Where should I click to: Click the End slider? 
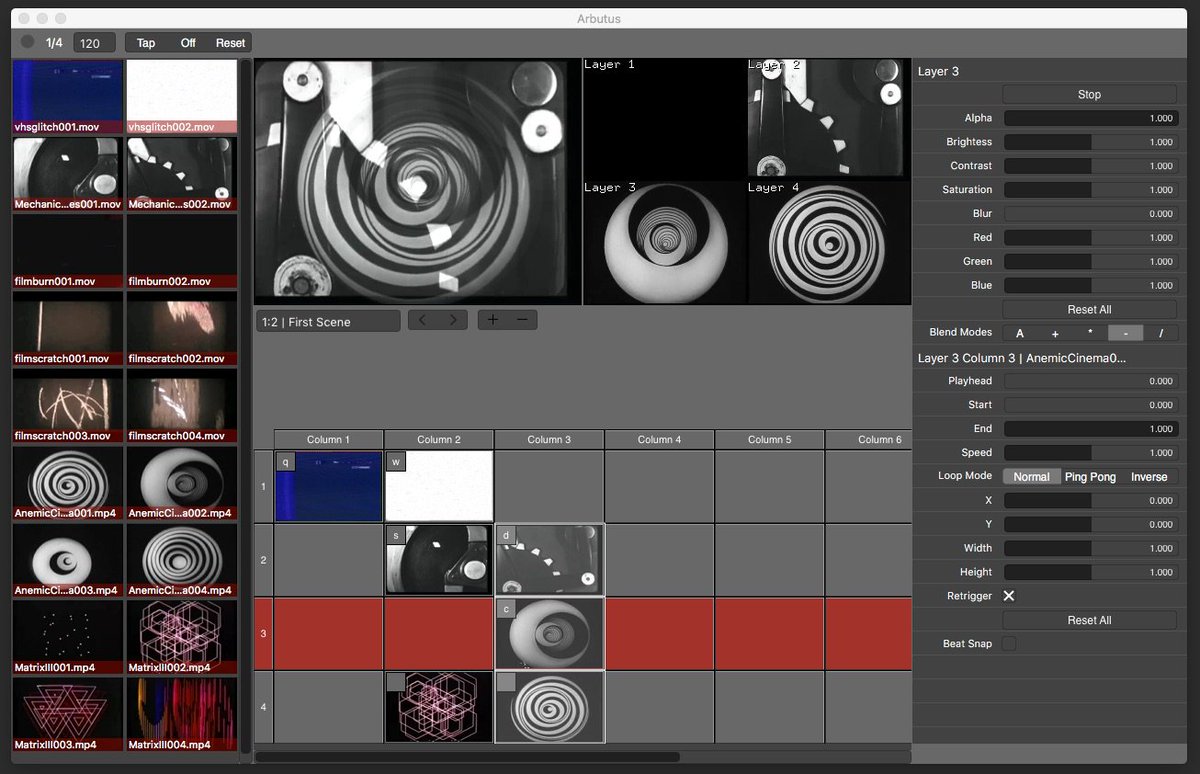click(x=1090, y=429)
